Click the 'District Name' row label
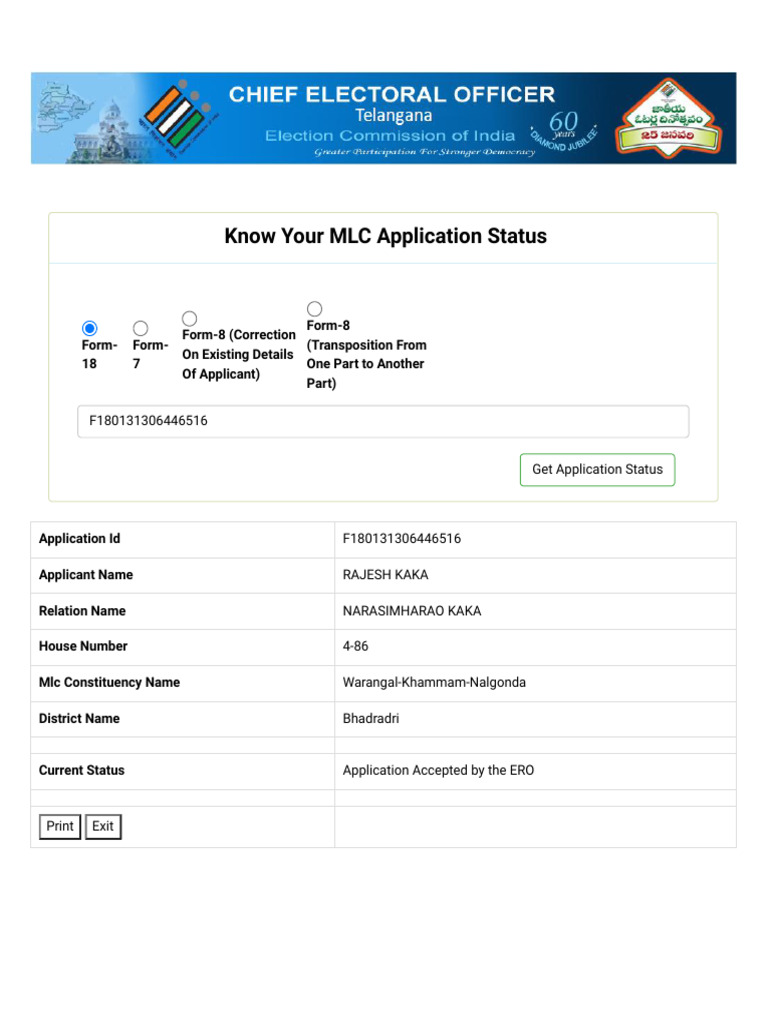This screenshot has height=1024, width=768. [x=79, y=718]
